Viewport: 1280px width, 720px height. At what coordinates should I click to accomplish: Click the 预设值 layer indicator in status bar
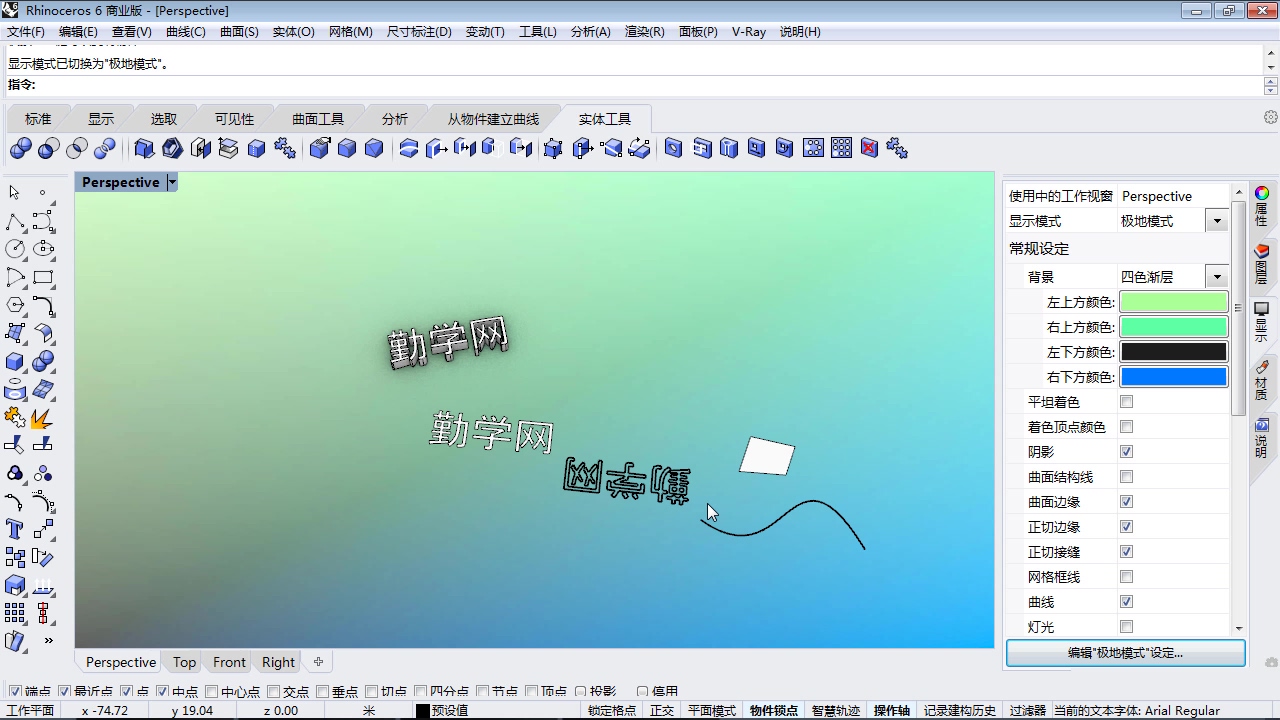click(x=443, y=711)
